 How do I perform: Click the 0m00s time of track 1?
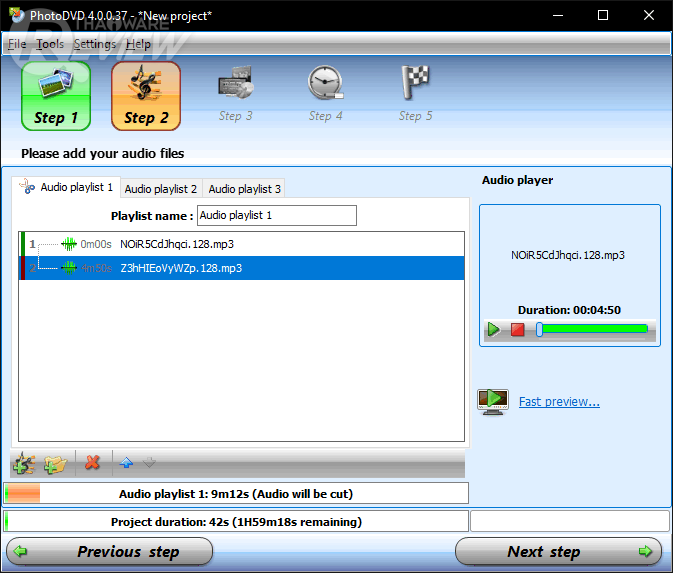pos(96,244)
